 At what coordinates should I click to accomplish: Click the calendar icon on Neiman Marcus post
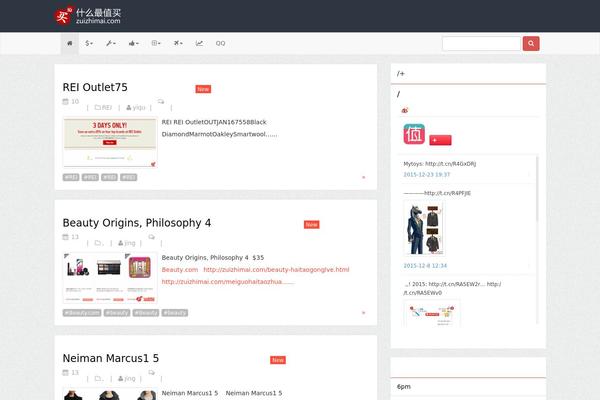(65, 372)
